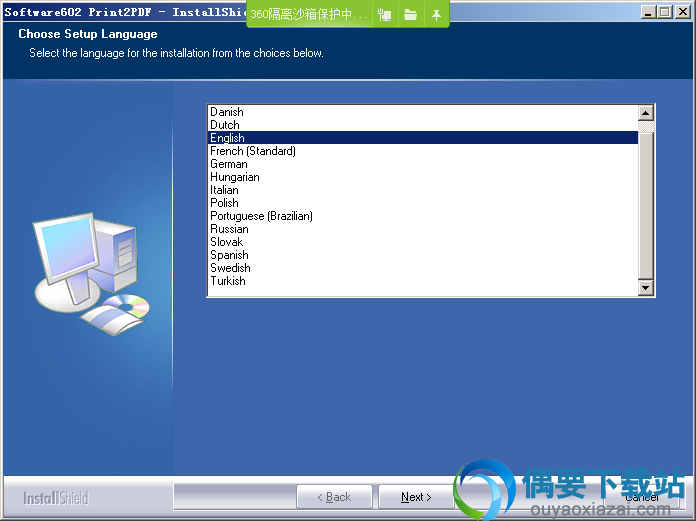696x521 pixels.
Task: Choose Russian in the language list
Action: point(423,229)
